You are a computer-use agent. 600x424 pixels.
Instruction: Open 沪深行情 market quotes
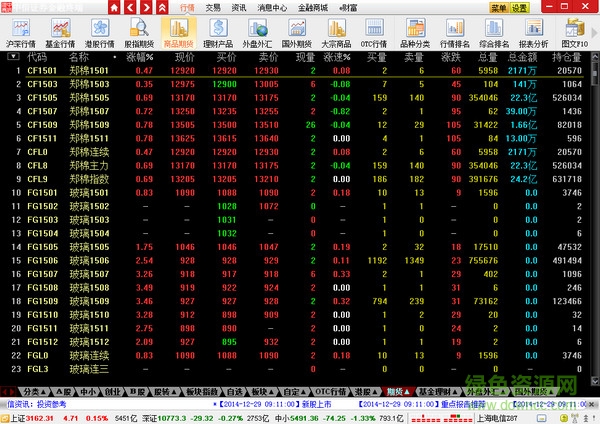(x=21, y=33)
